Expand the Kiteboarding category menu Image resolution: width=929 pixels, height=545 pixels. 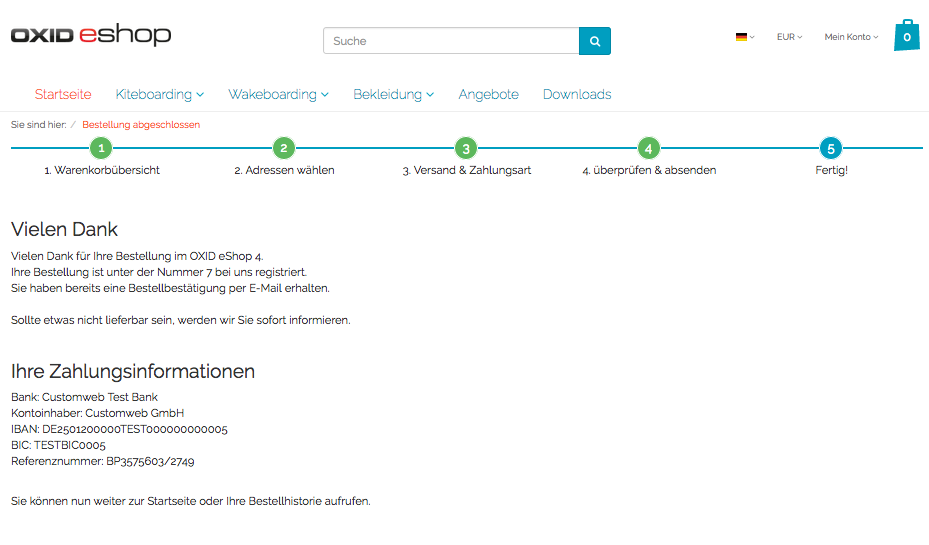pyautogui.click(x=159, y=94)
